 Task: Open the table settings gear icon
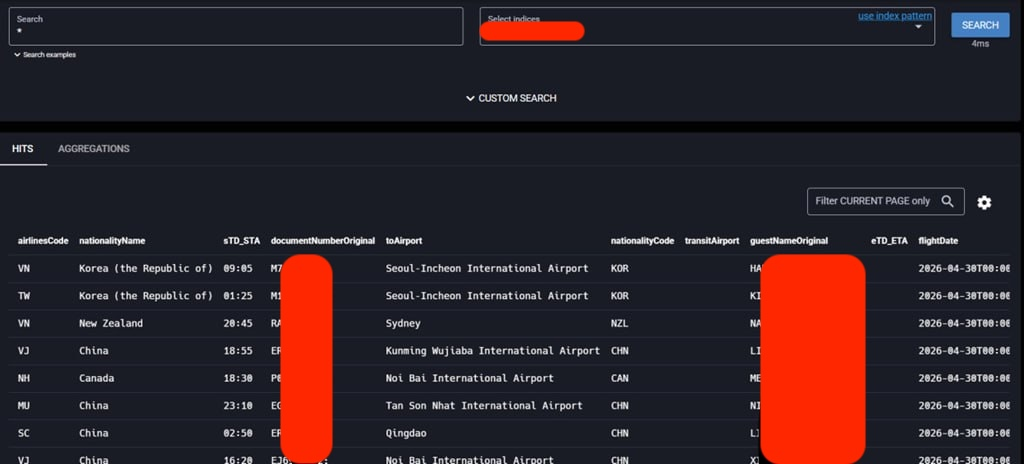[x=984, y=203]
